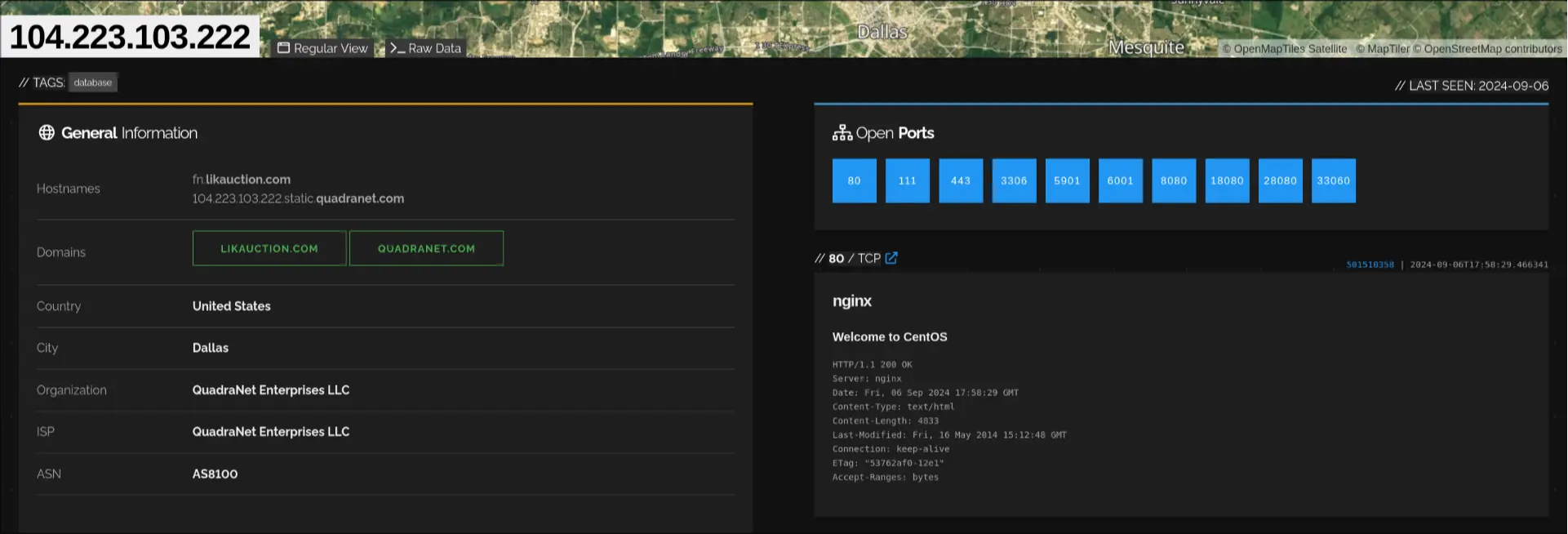Select open port 8080
This screenshot has height=534, width=1568.
[x=1174, y=180]
